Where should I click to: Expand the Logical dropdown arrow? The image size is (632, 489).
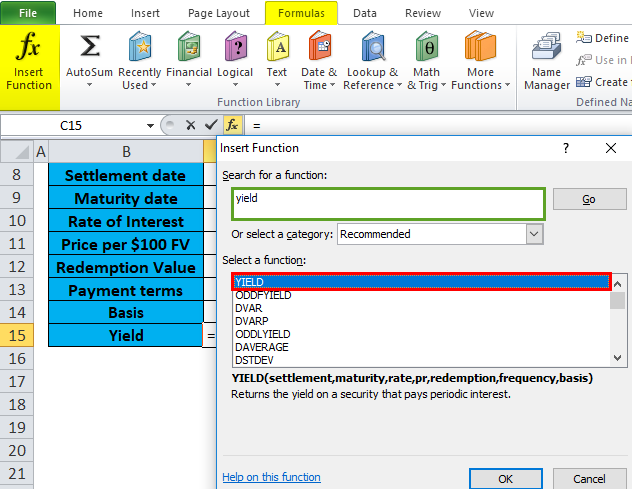pyautogui.click(x=235, y=85)
